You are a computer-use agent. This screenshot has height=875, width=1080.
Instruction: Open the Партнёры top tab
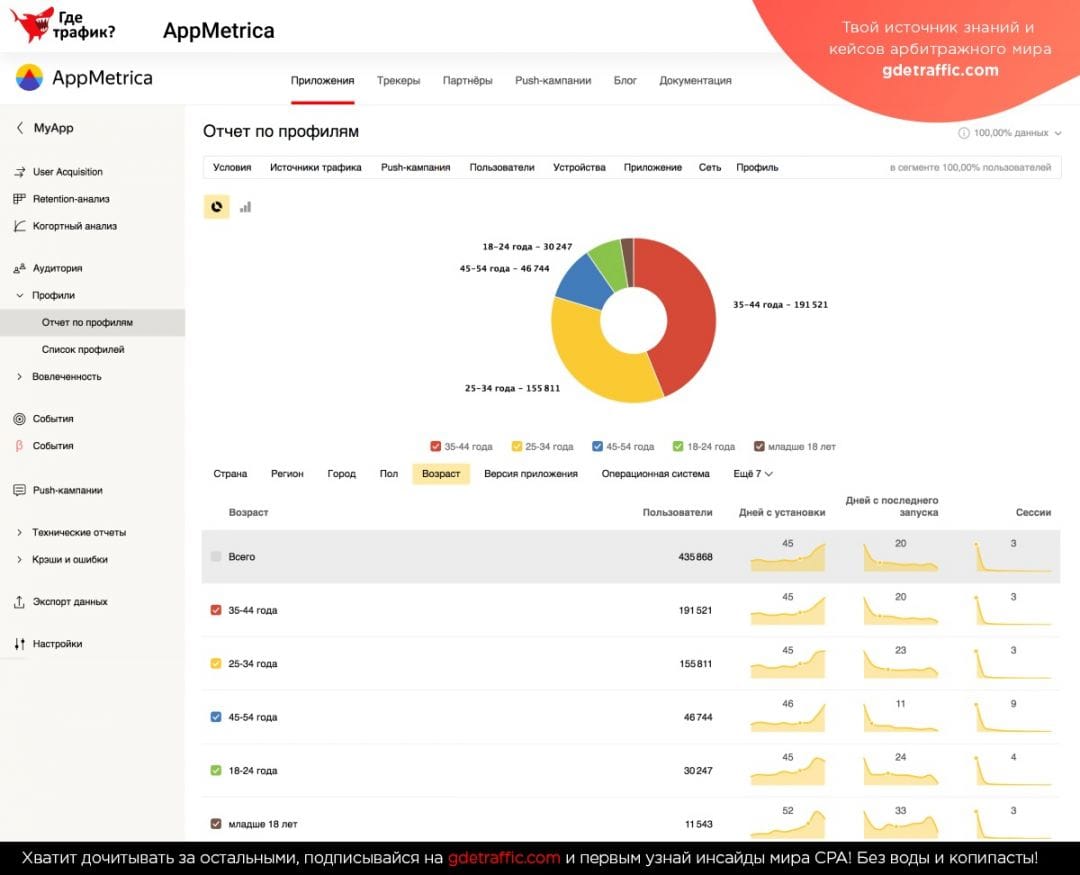(x=467, y=81)
